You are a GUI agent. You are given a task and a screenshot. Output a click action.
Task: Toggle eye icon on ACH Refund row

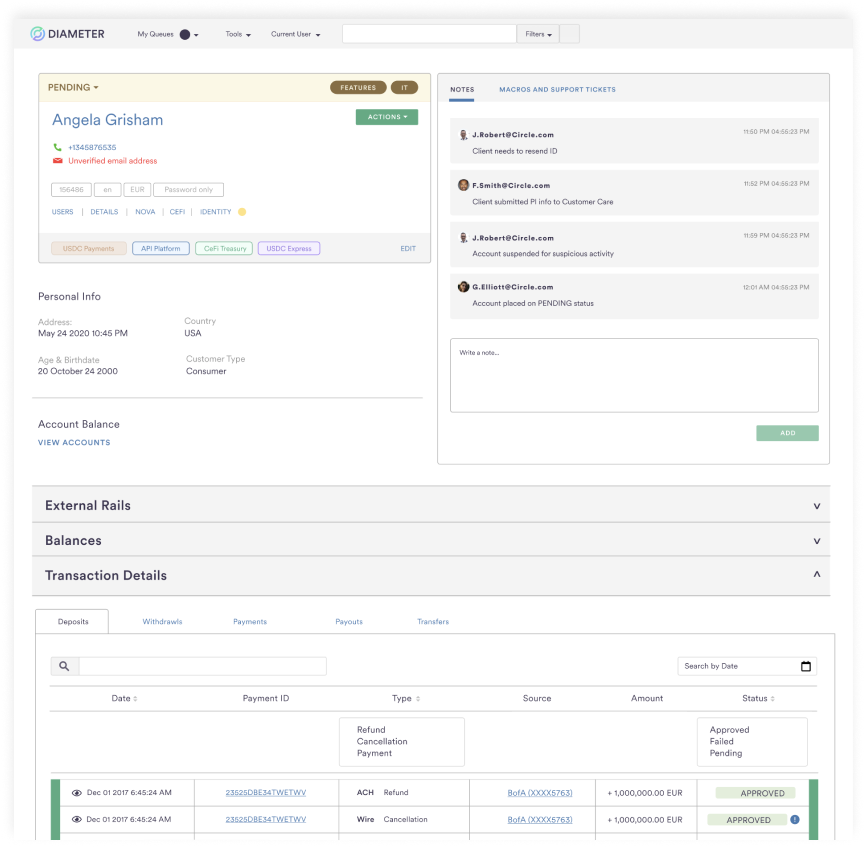pos(77,793)
